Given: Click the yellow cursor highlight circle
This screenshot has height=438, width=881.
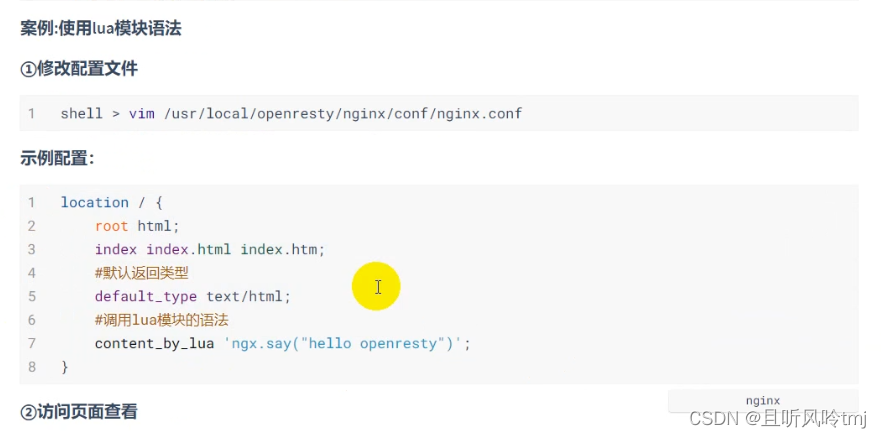Looking at the screenshot, I should (376, 287).
